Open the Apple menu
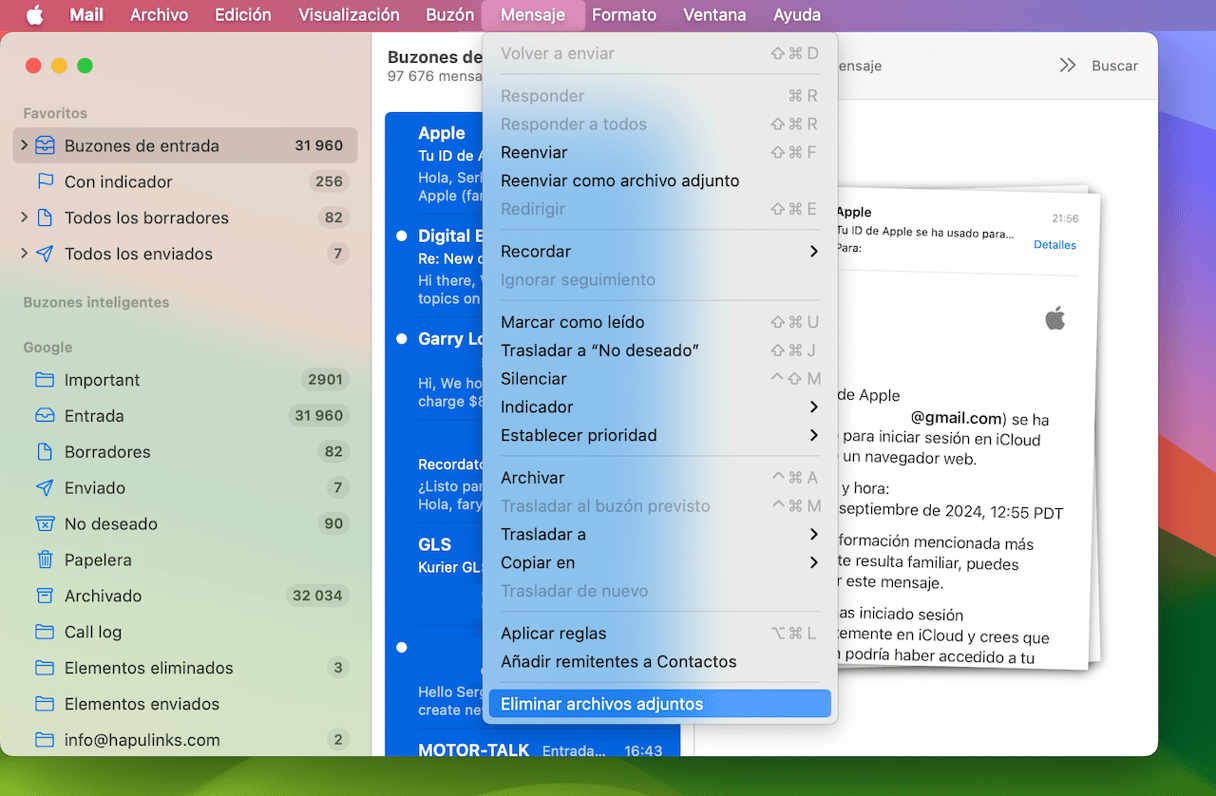 (34, 15)
